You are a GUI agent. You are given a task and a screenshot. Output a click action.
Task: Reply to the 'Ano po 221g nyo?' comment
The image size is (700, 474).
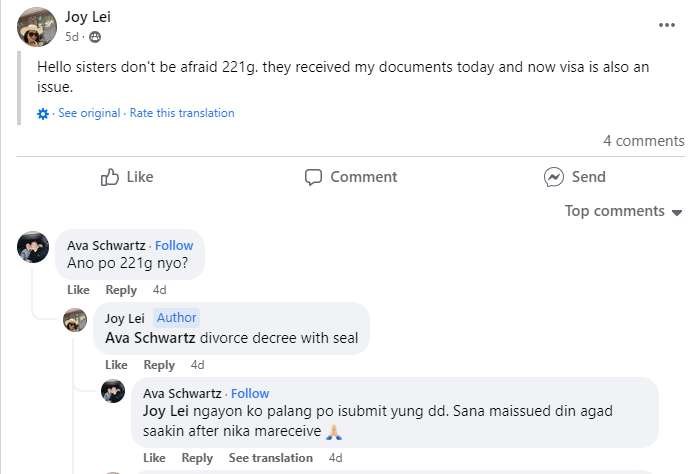tap(121, 290)
